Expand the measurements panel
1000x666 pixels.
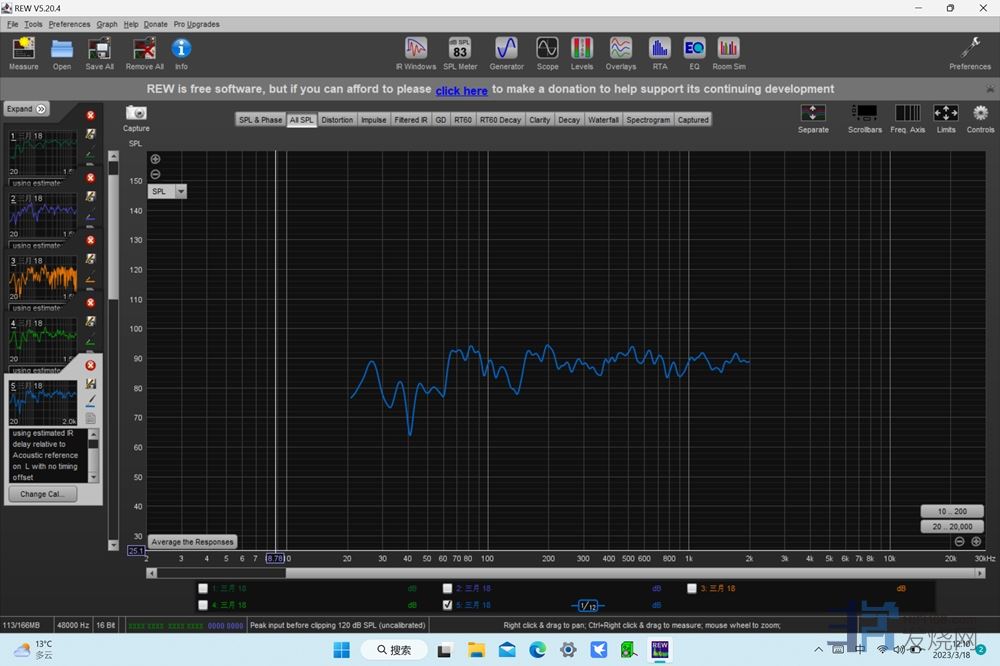click(26, 109)
